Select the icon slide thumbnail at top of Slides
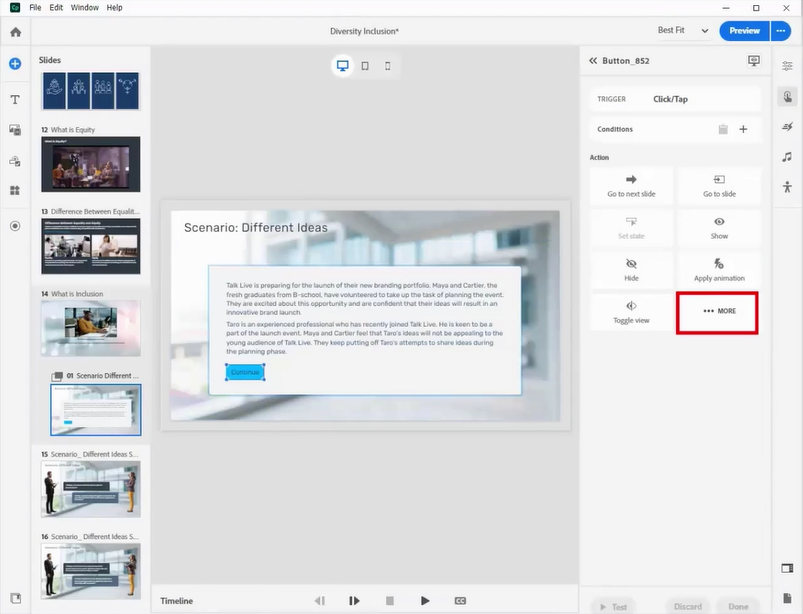The height and width of the screenshot is (614, 803). [x=91, y=91]
